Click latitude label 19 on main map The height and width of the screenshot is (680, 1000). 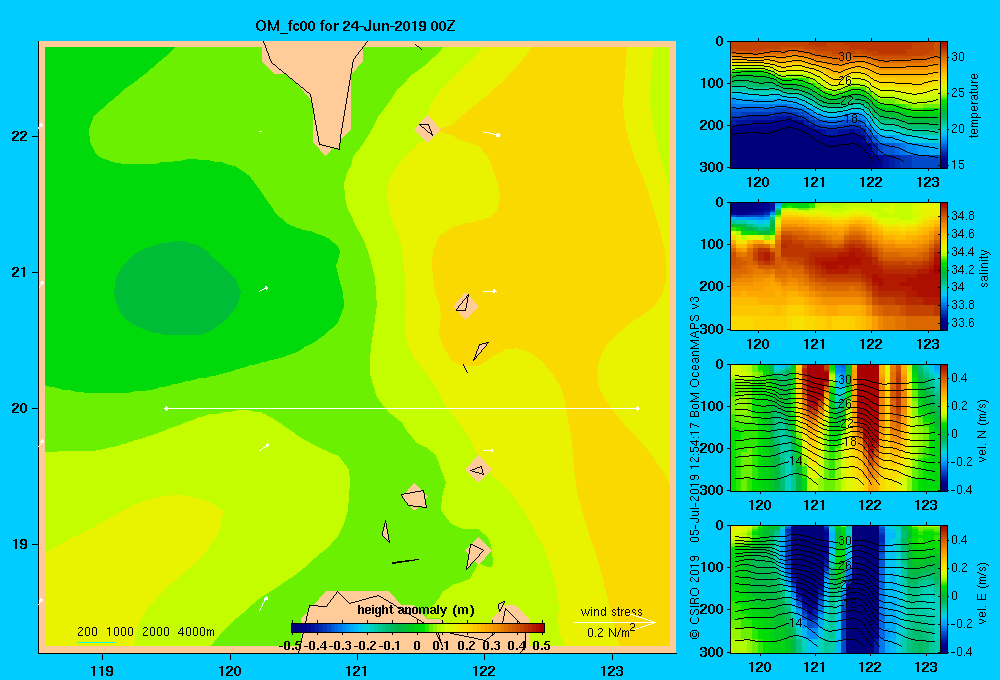pyautogui.click(x=19, y=544)
